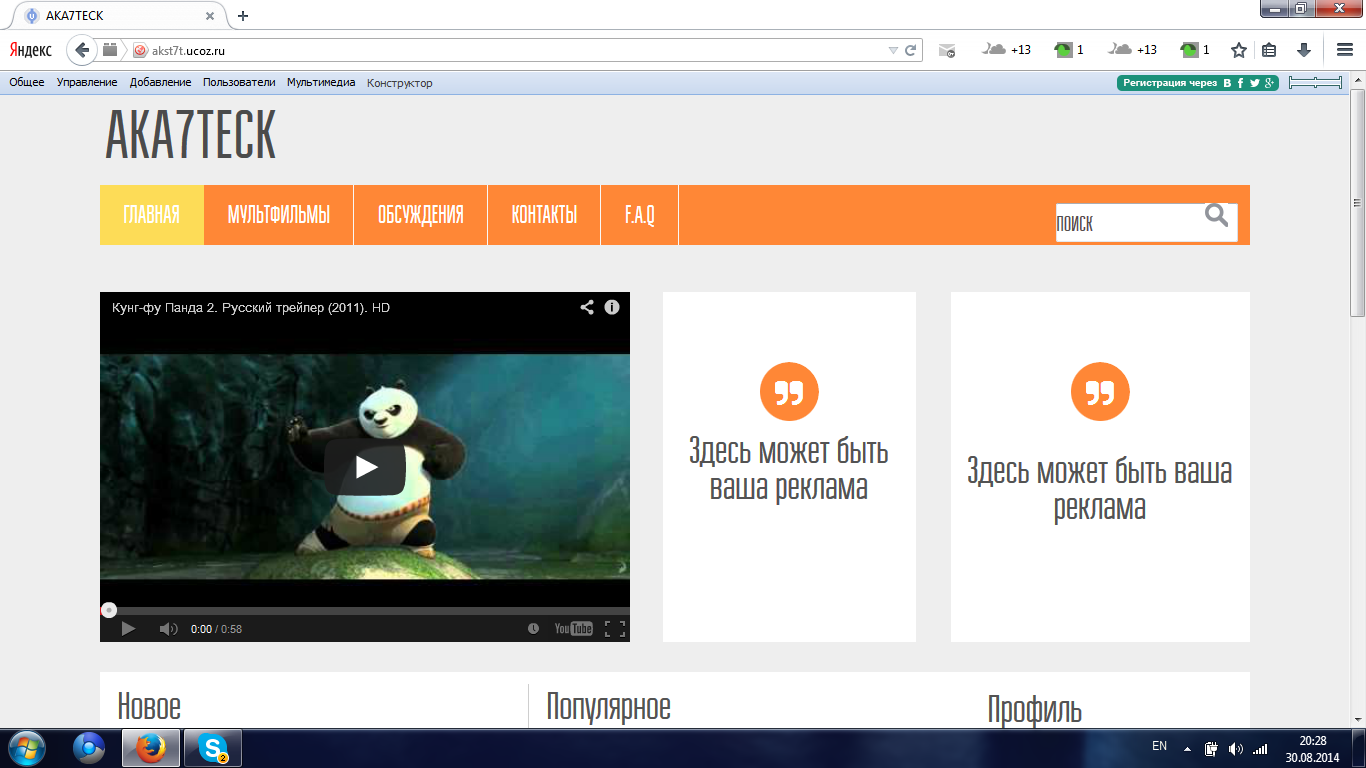
Task: Bookmark this page with the star icon
Action: coord(1239,50)
